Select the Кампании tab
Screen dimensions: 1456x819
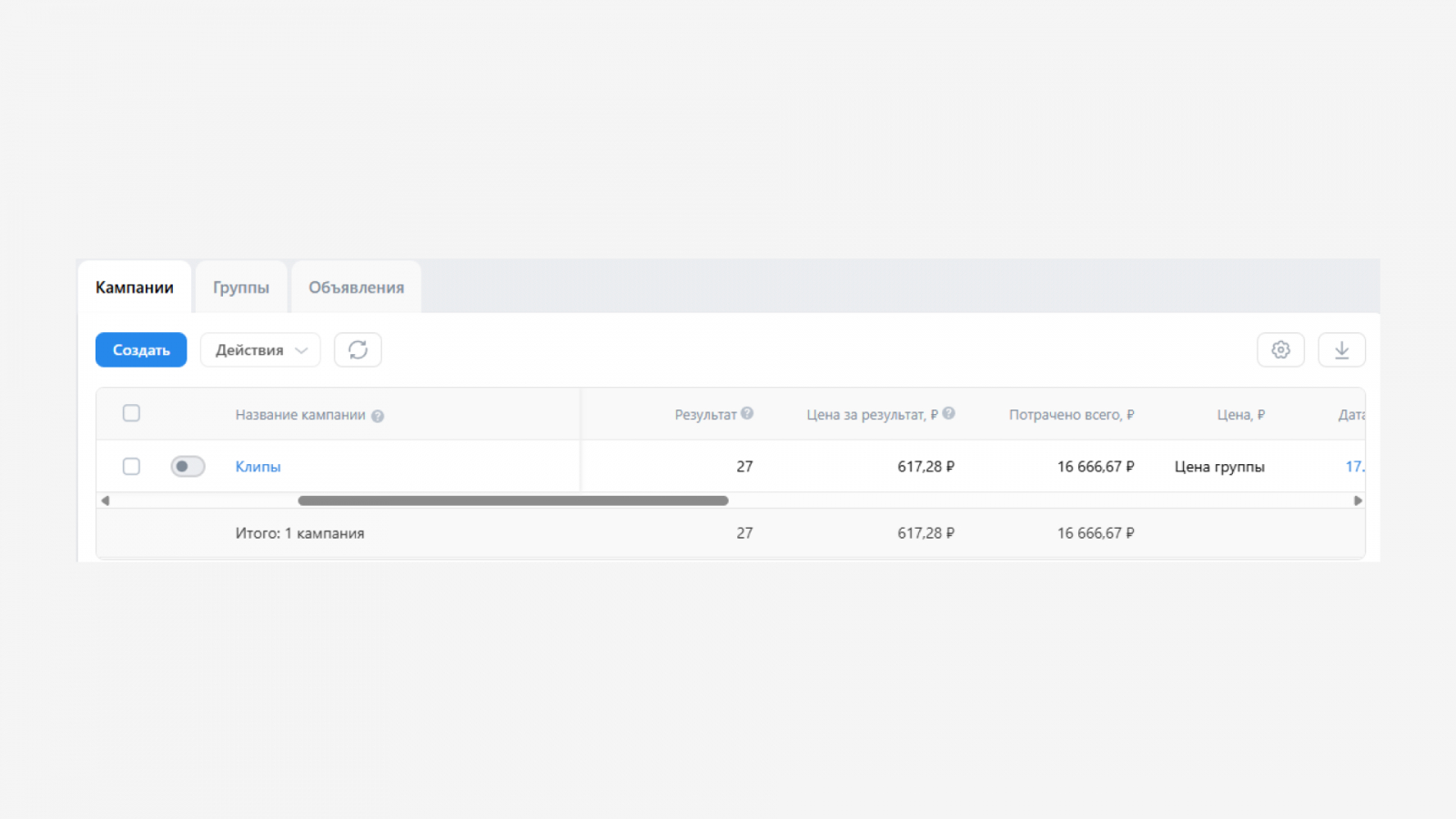[x=135, y=288]
